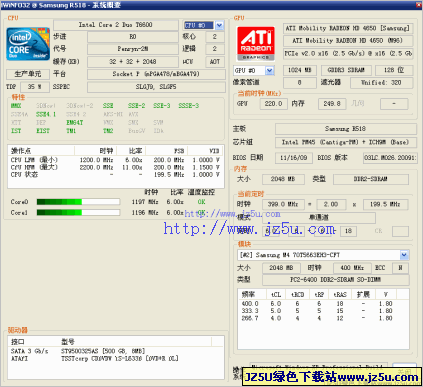Click the Core0 clock value 1197 MHz

145,202
